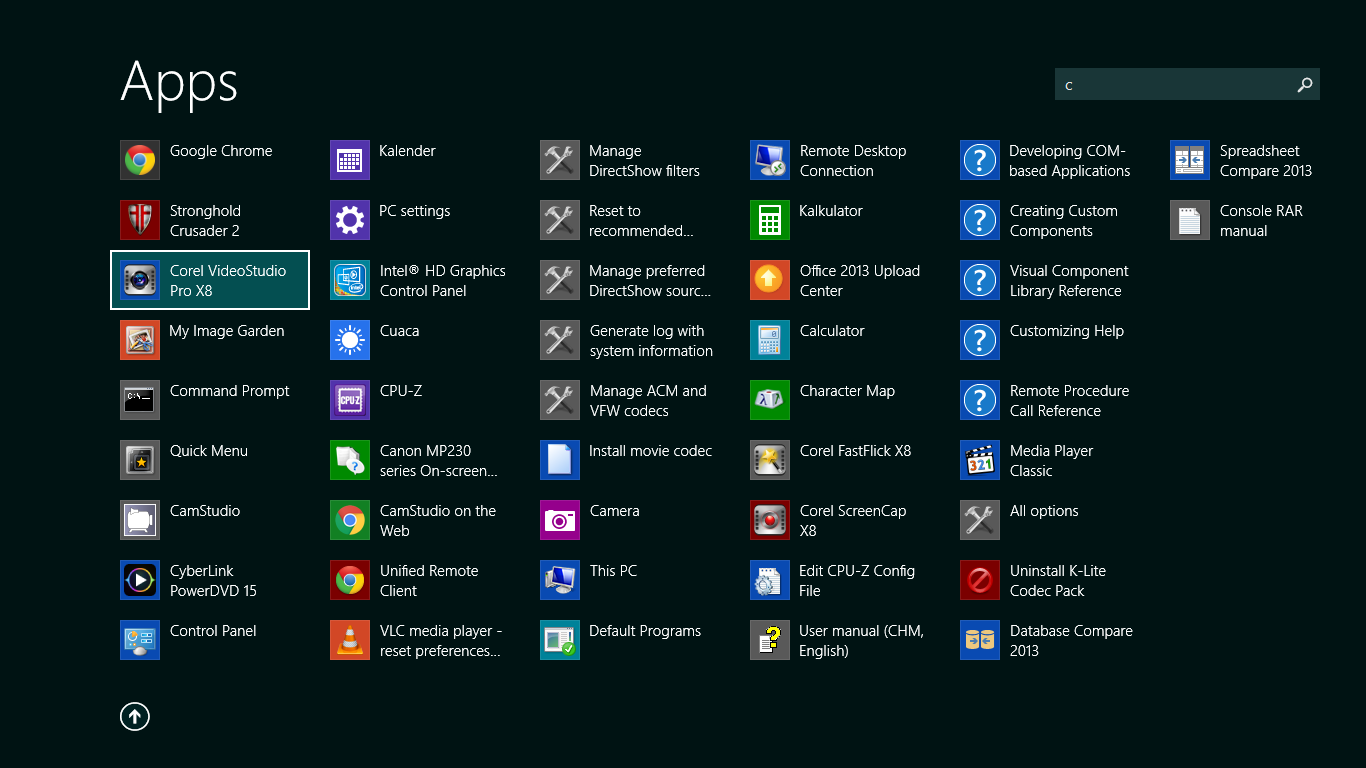The width and height of the screenshot is (1366, 768).
Task: Open the Google Chrome app icon
Action: 140,160
